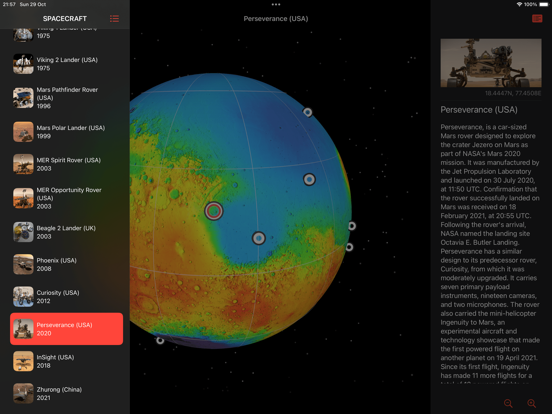Select the highlighted Perseverance (USA) 2020 row
This screenshot has height=414, width=552.
click(x=67, y=329)
